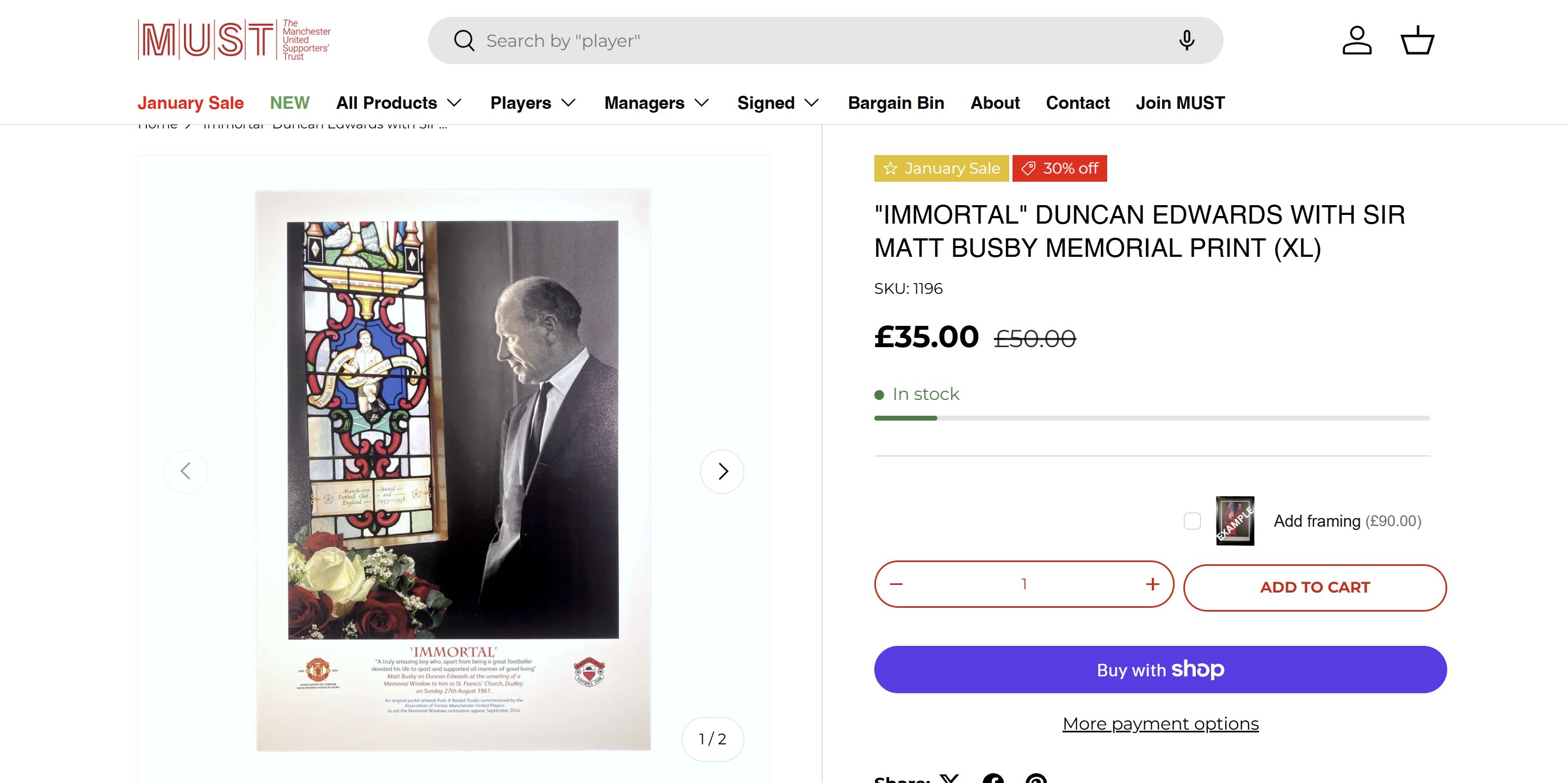Viewport: 1568px width, 783px height.
Task: Go to next product image arrow
Action: click(722, 471)
